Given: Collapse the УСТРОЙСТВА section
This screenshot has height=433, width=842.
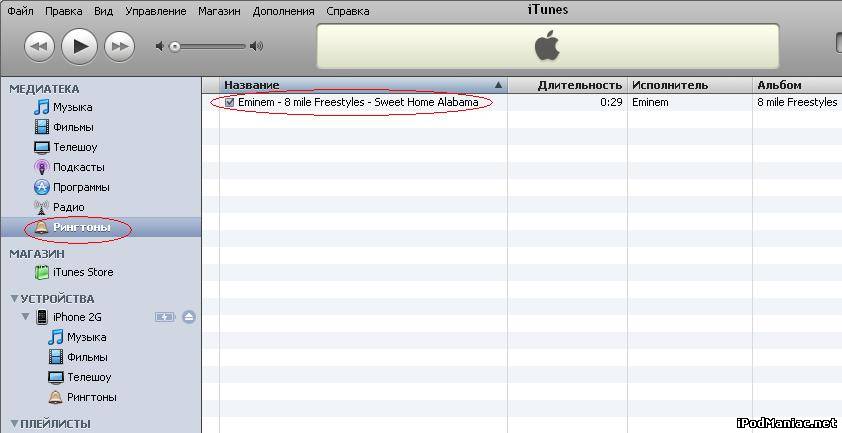Looking at the screenshot, I should point(14,298).
